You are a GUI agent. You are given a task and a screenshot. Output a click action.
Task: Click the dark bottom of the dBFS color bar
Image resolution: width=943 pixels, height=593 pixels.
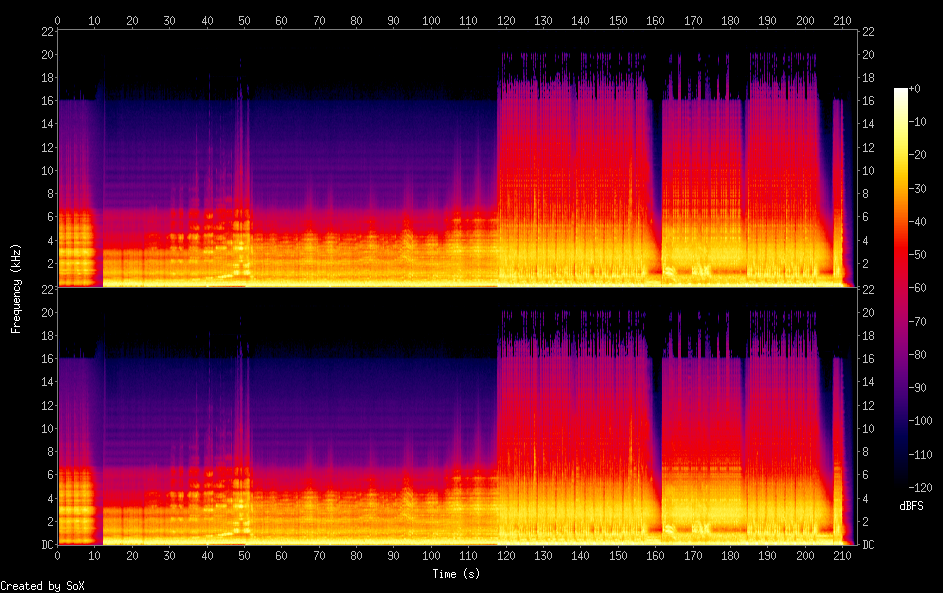[x=901, y=482]
